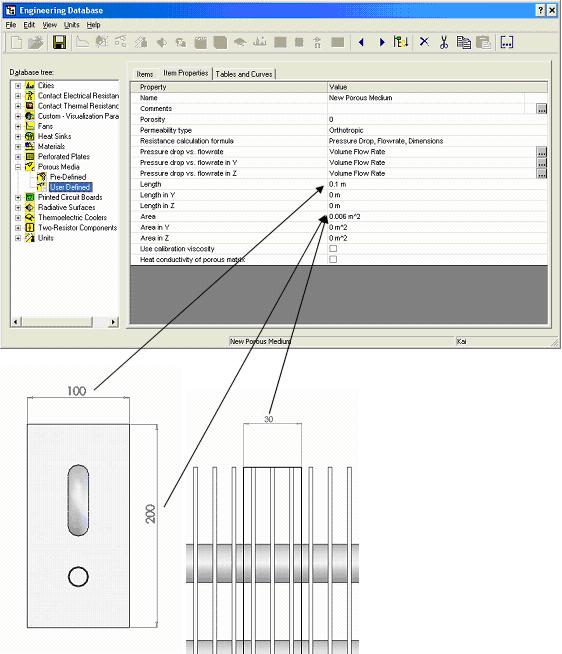This screenshot has height=654, width=562.
Task: Click the Porosity value field
Action: 437,119
